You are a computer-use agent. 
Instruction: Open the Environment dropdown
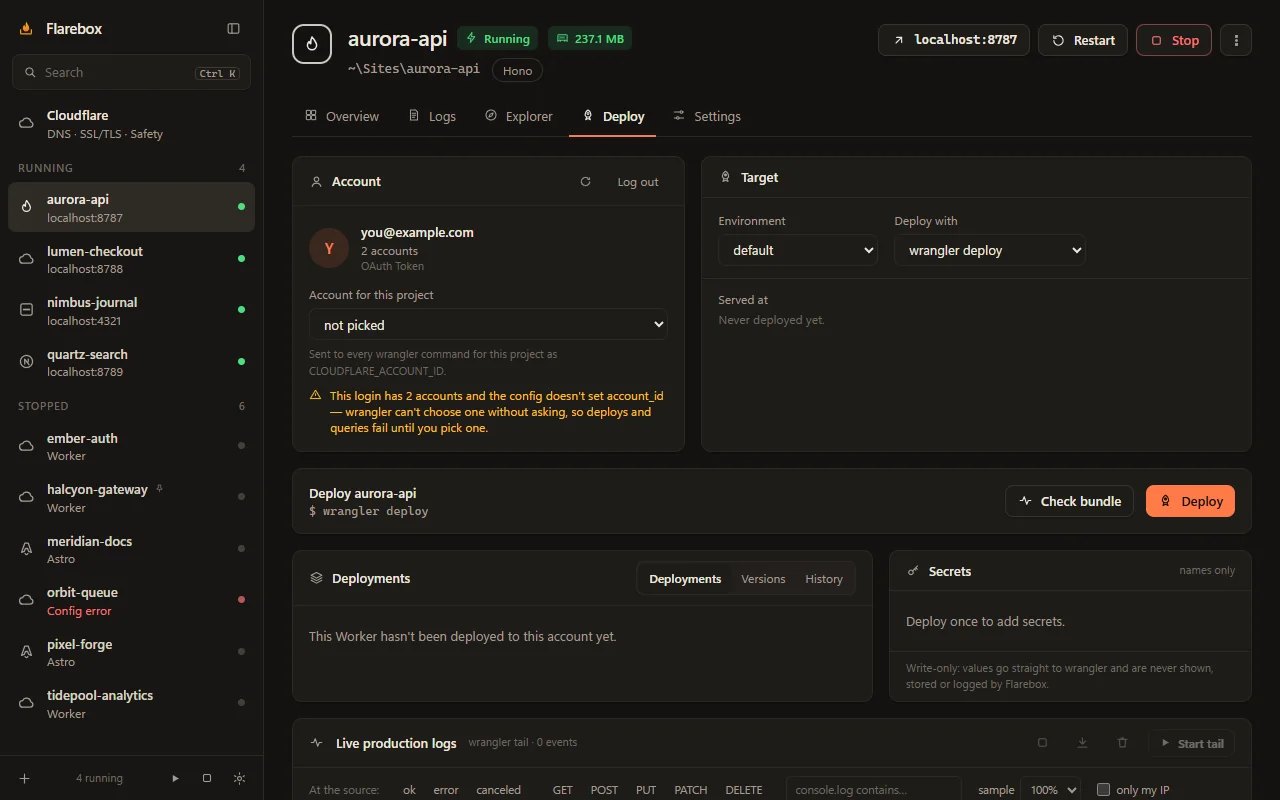(798, 250)
